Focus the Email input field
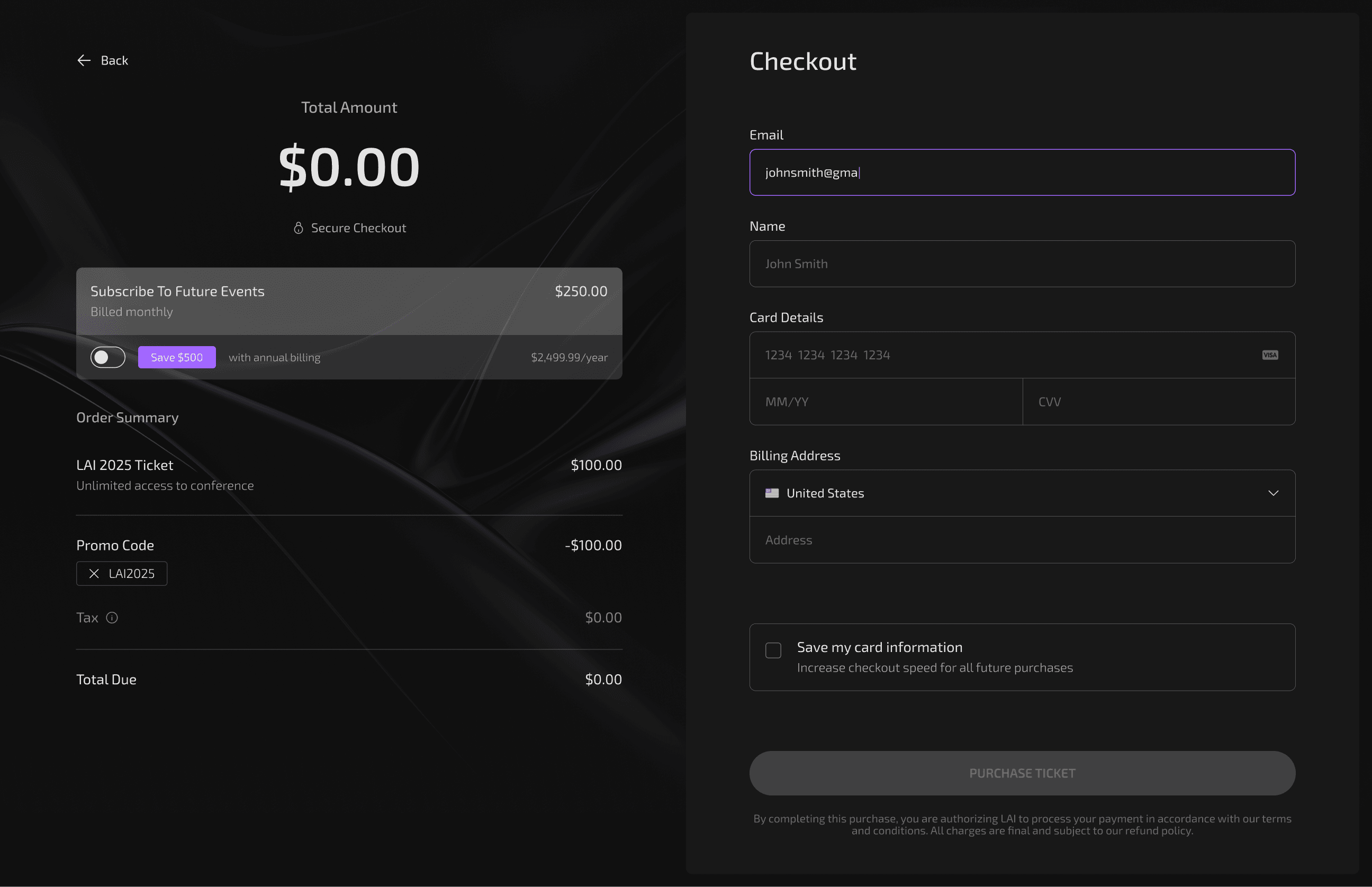The image size is (1372, 887). pyautogui.click(x=1022, y=172)
